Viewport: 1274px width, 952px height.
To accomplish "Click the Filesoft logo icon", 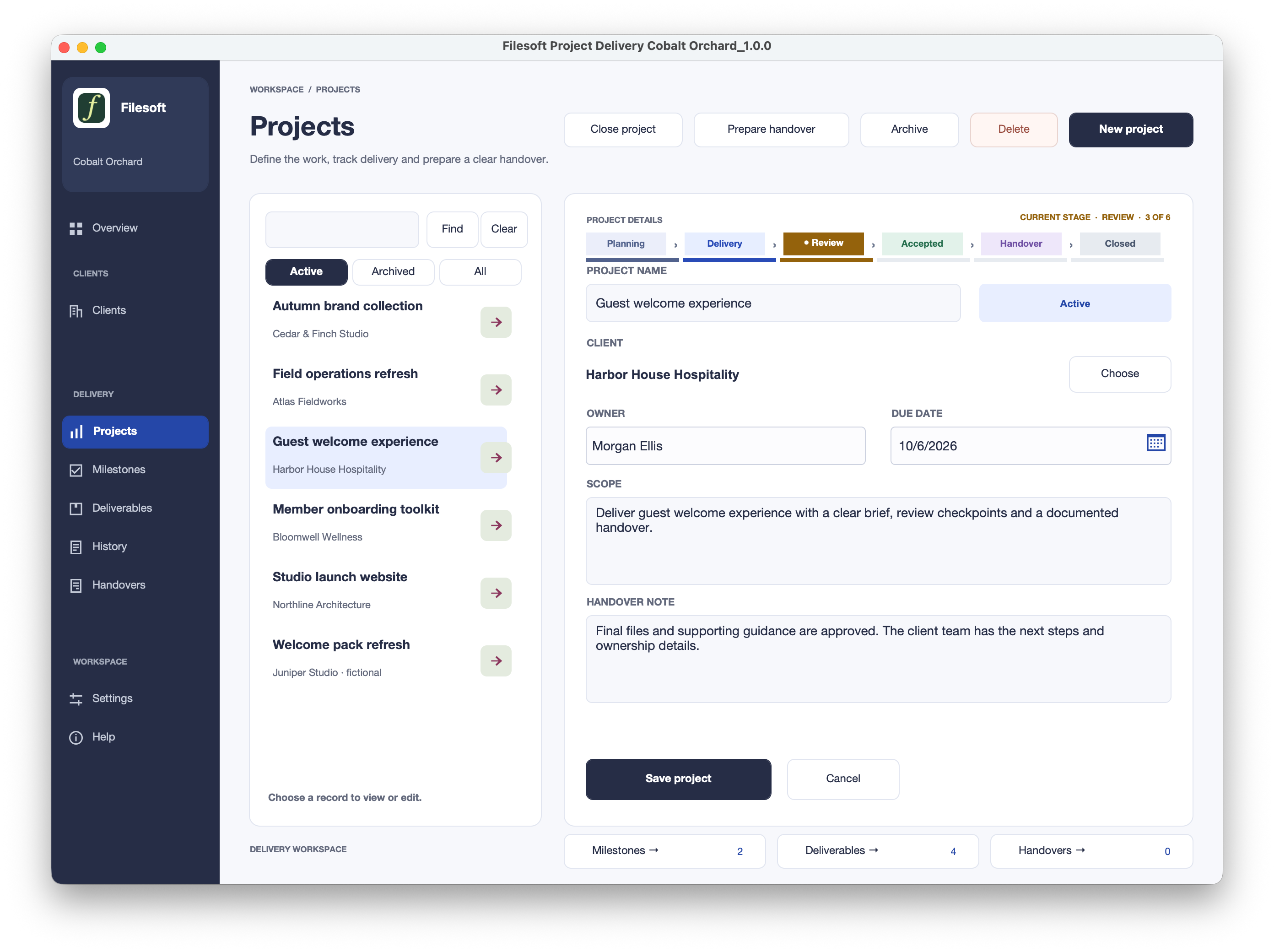I will point(92,108).
